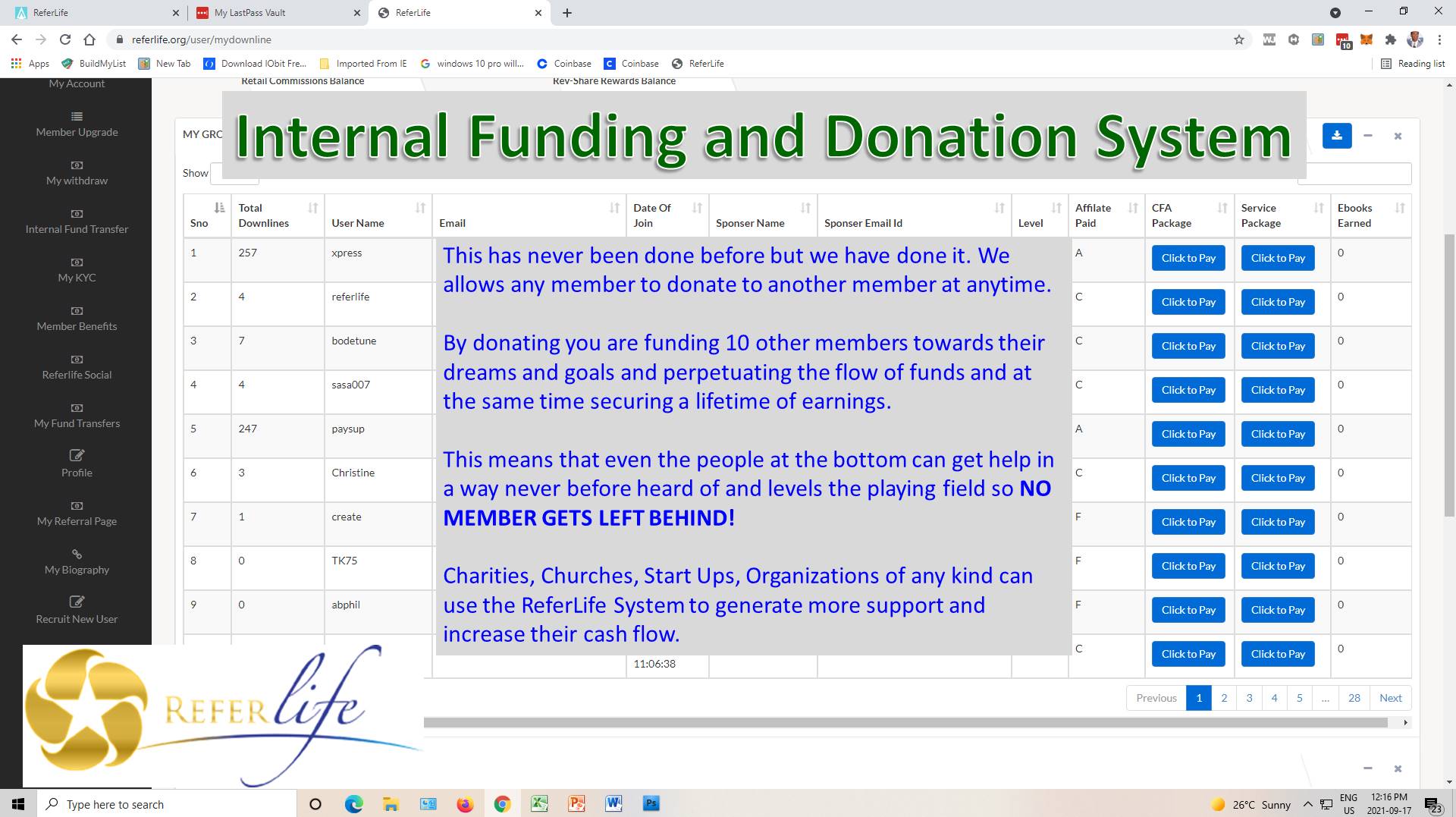Open the My KYC sidebar icon
Screen dimensions: 1456x817
pos(77,262)
